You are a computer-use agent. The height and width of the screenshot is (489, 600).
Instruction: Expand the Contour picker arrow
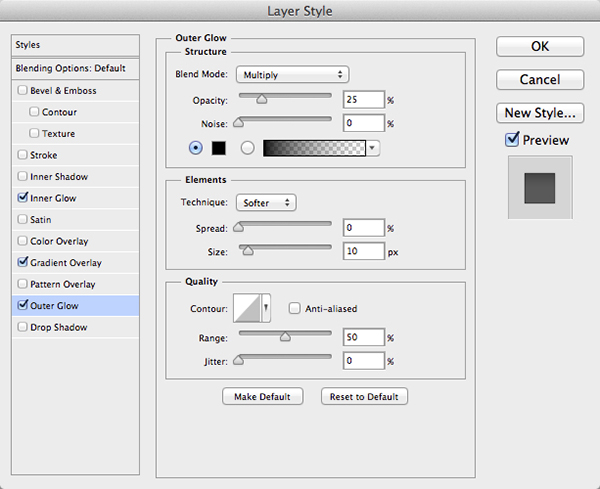266,309
